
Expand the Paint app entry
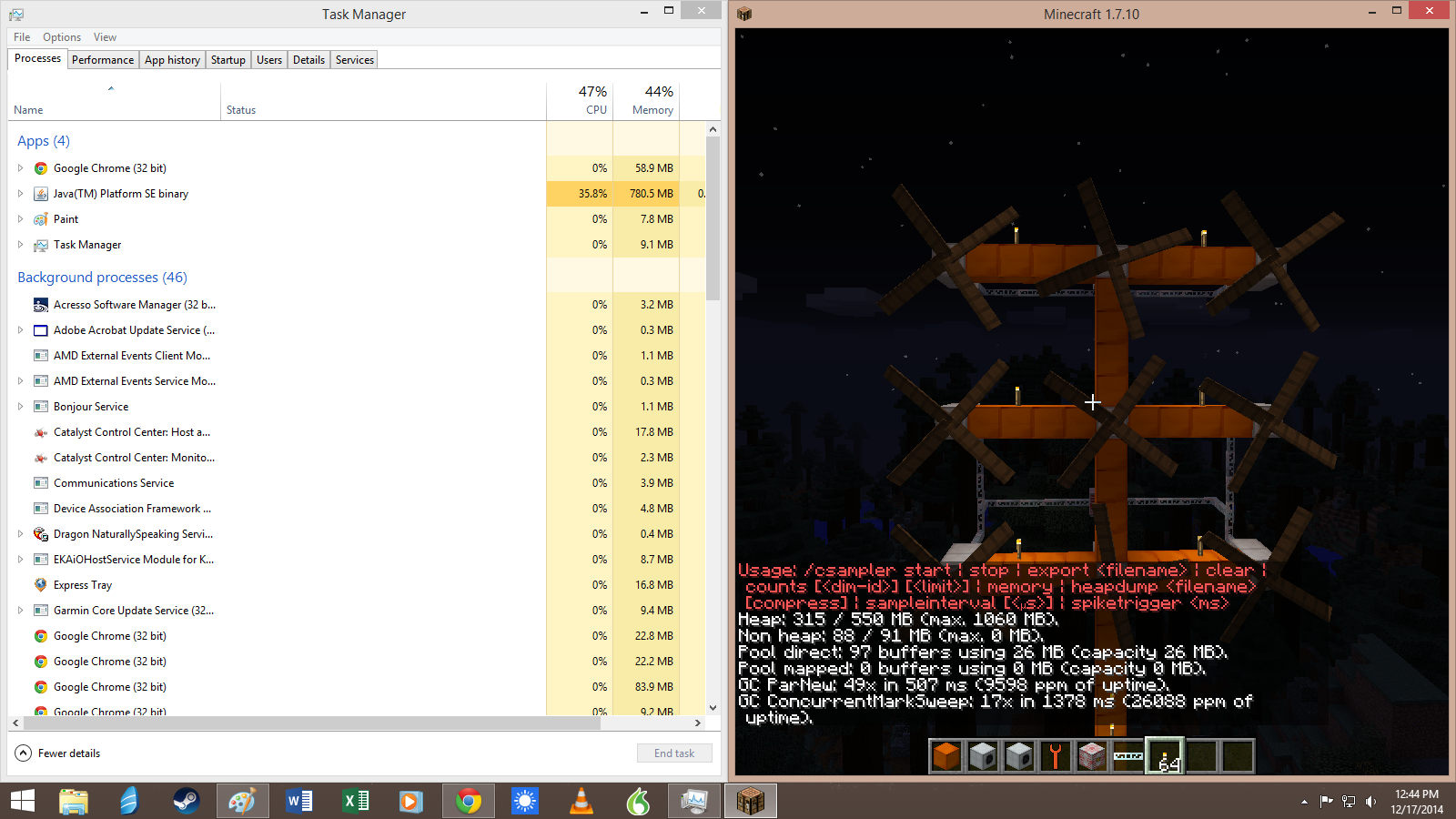20,219
